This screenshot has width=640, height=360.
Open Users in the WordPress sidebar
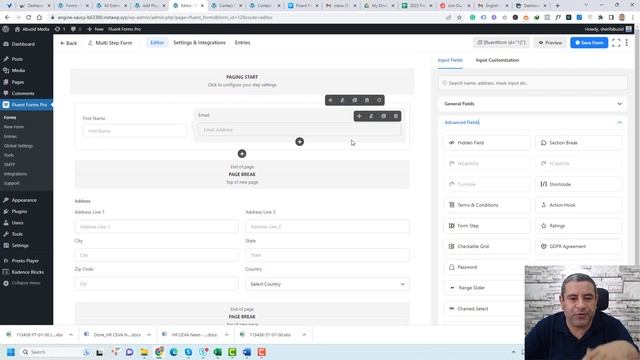coord(26,223)
